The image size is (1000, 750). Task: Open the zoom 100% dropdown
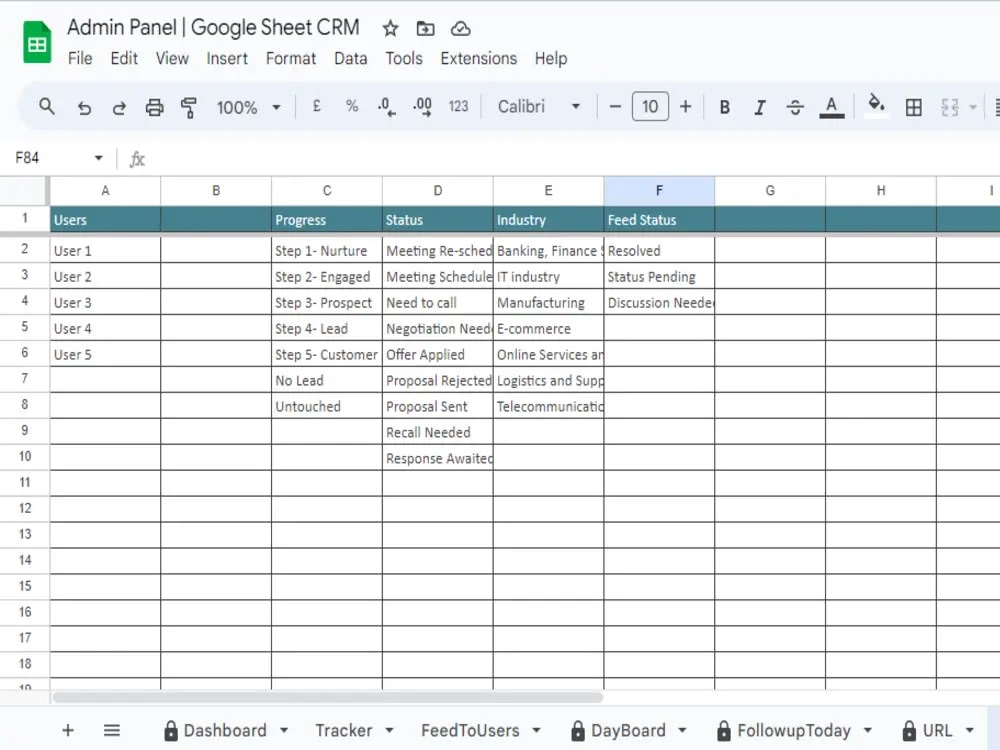248,107
